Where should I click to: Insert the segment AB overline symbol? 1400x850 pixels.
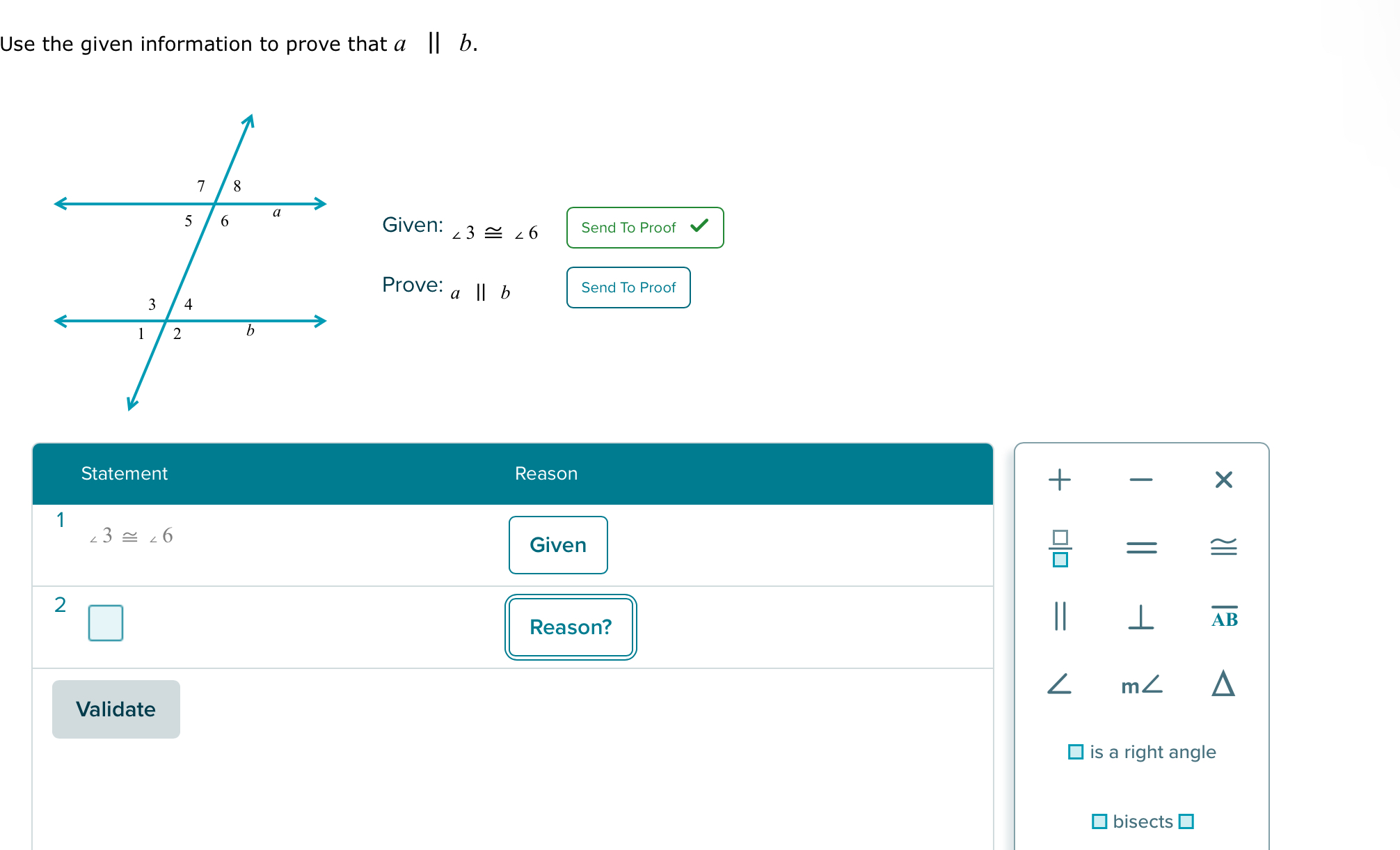pos(1224,615)
